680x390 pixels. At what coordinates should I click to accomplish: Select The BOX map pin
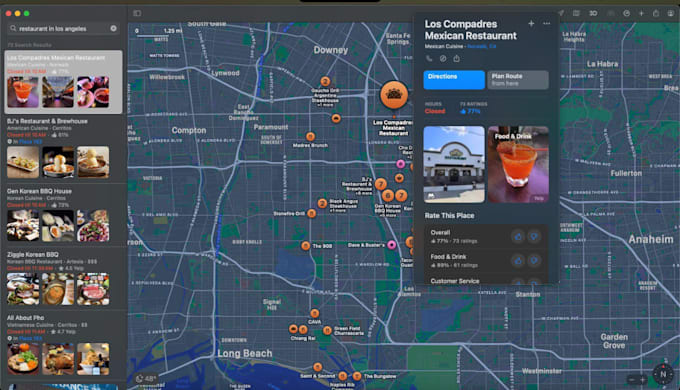pos(305,246)
